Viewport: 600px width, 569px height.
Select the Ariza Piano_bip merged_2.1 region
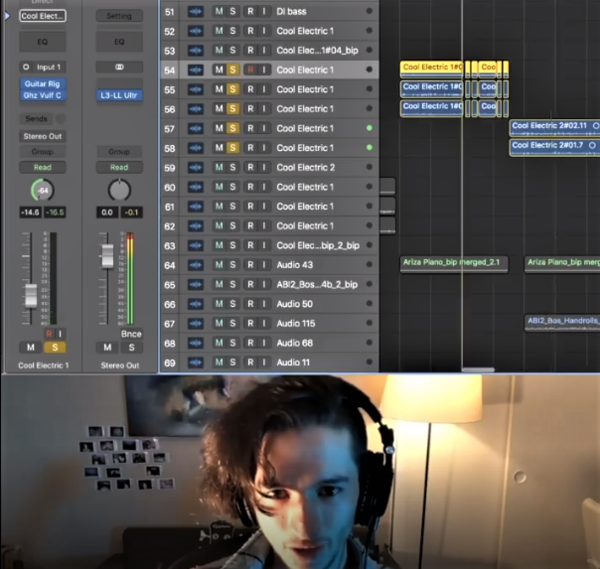(454, 264)
